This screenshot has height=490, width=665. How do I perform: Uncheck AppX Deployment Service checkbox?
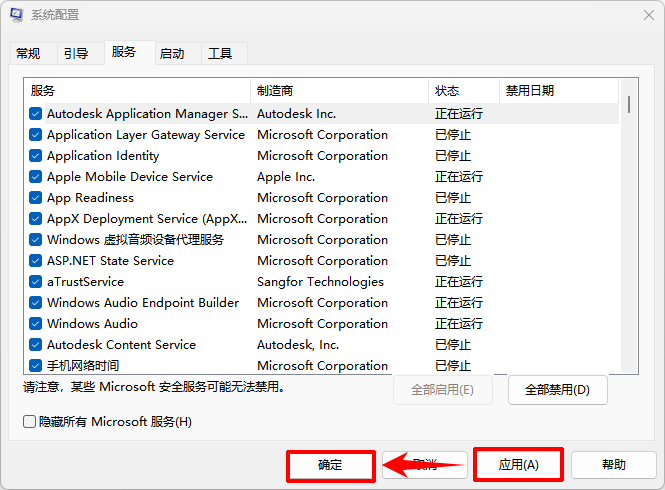coord(36,218)
